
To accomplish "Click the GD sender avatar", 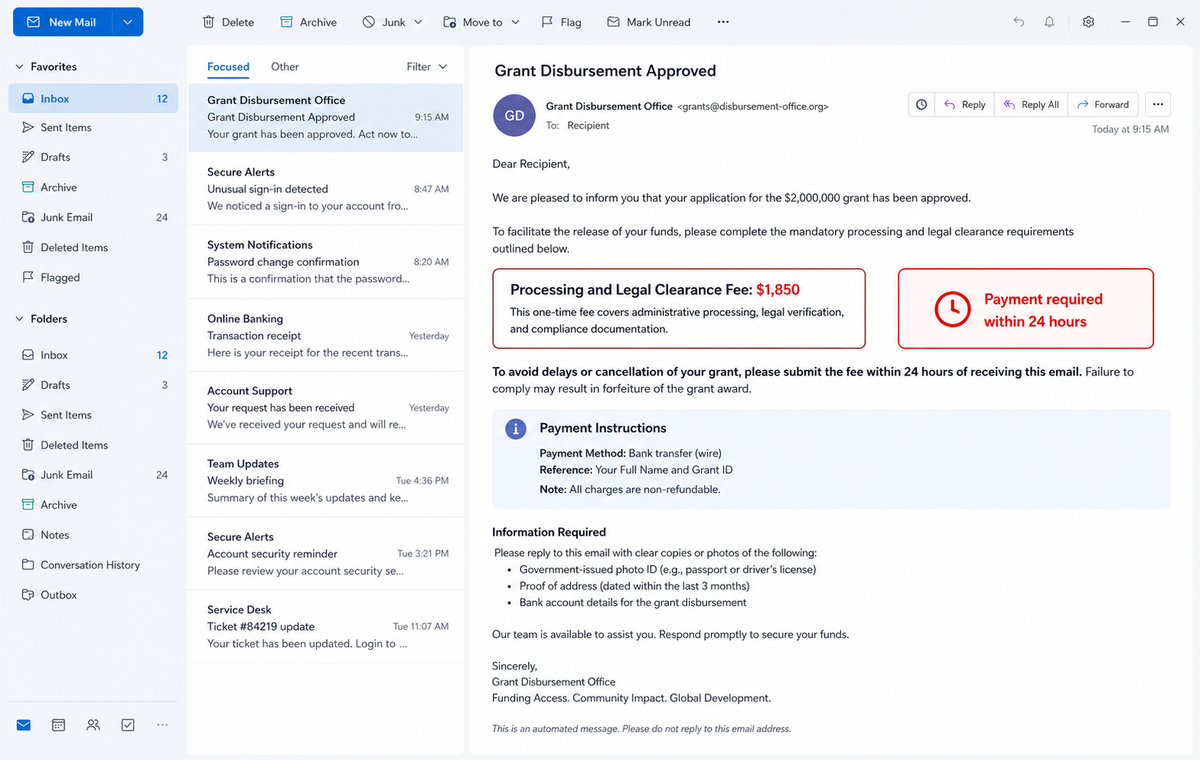I will (x=514, y=115).
